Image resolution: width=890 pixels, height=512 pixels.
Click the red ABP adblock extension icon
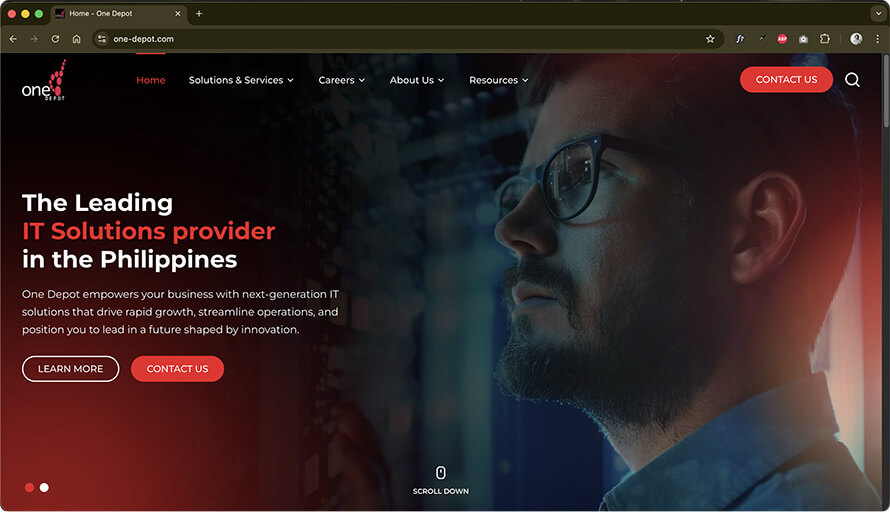[782, 39]
